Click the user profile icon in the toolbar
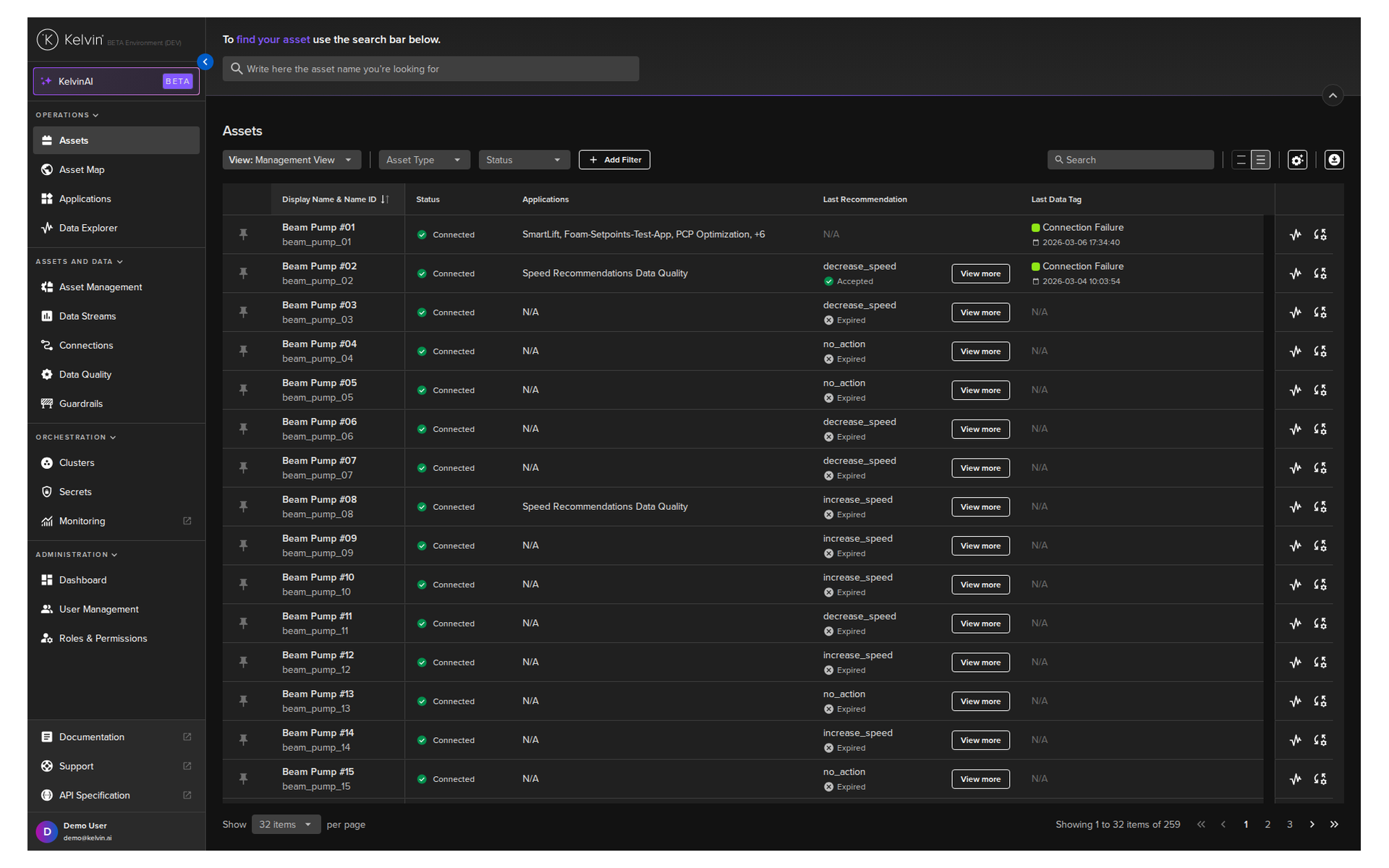The image size is (1389, 868). 1333,160
